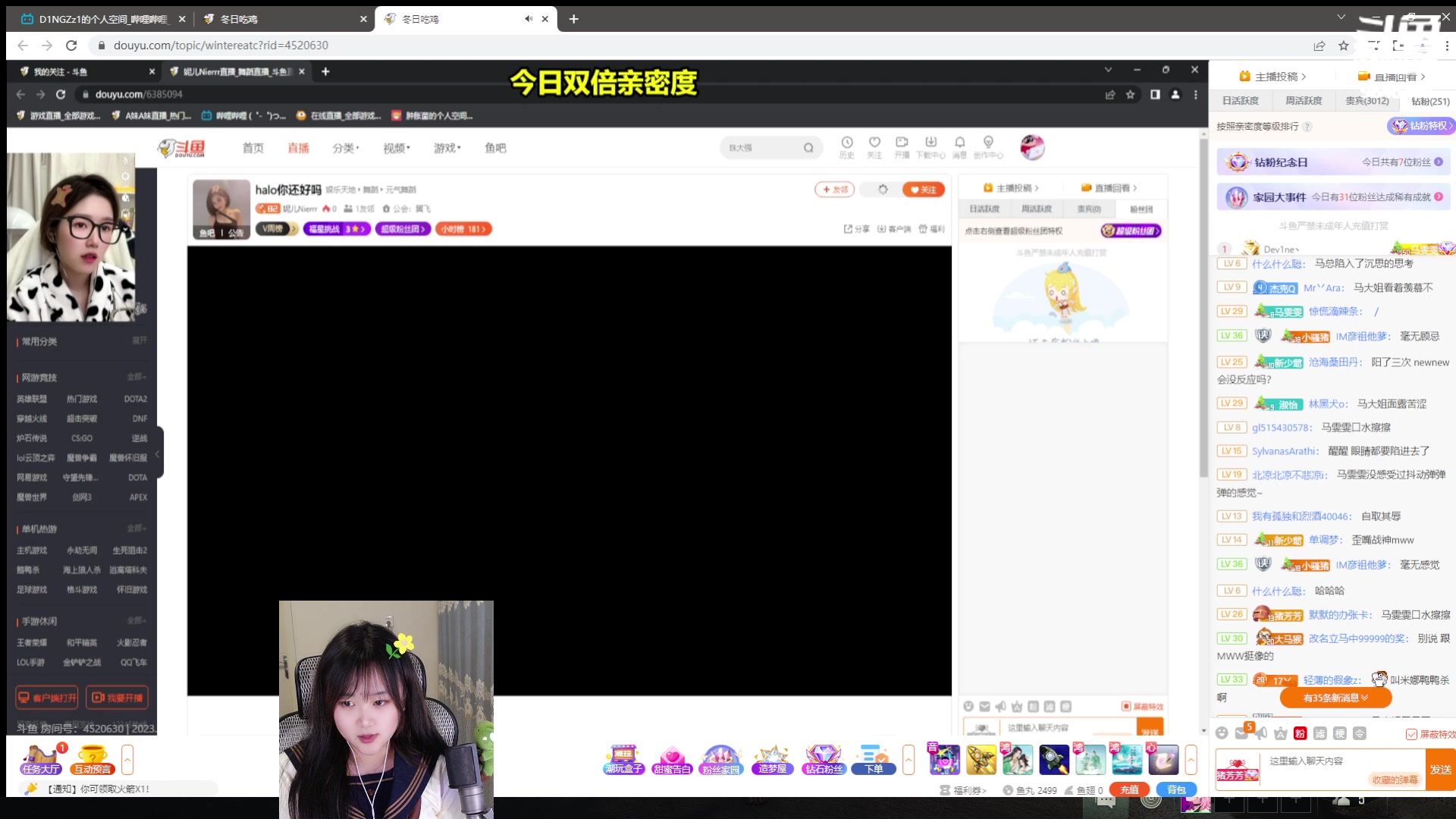1456x819 pixels.
Task: Click the orange 关注 follow button for halo你还好吗
Action: [924, 190]
